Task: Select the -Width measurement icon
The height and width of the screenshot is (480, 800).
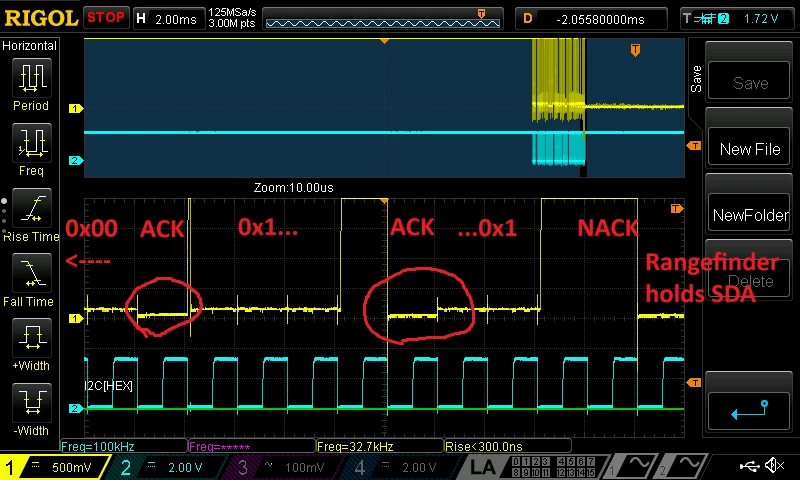Action: (x=32, y=402)
